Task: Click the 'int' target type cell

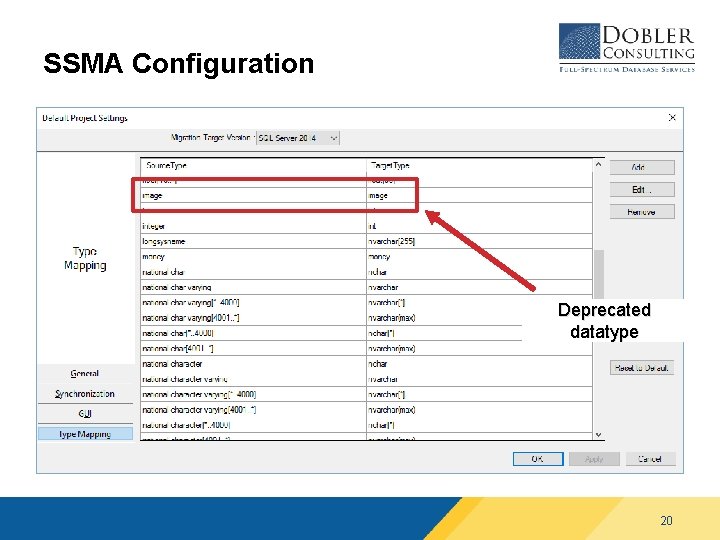Action: 479,226
